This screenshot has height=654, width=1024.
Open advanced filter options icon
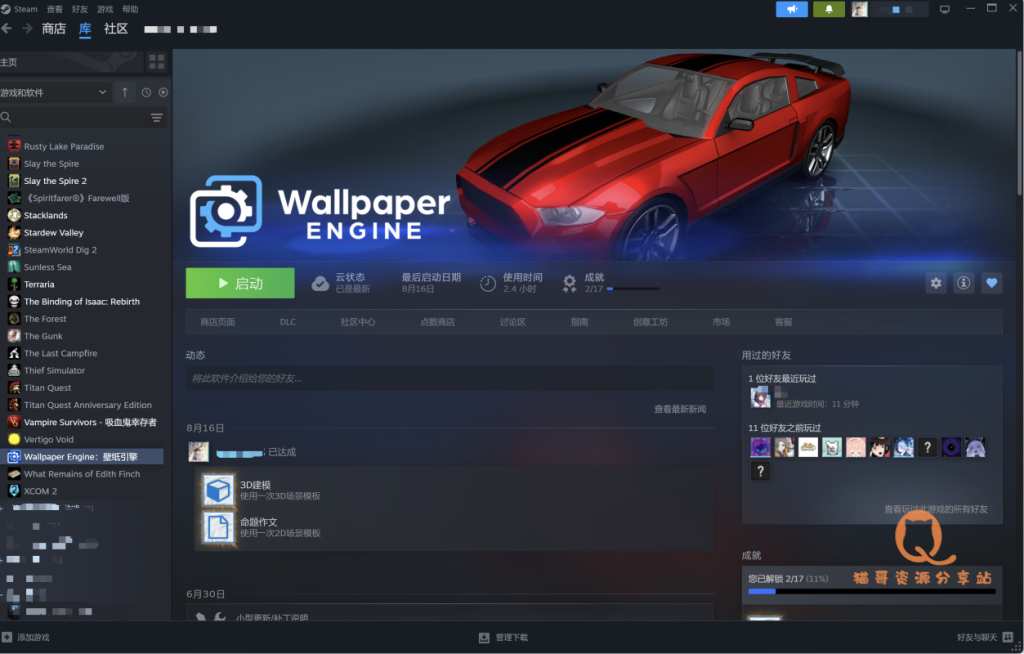point(157,118)
